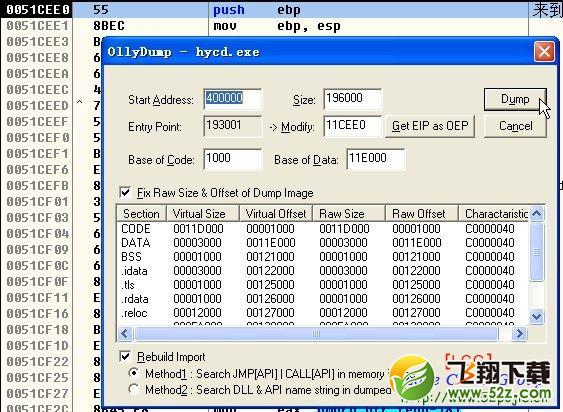Click the Entry Point field

(233, 126)
